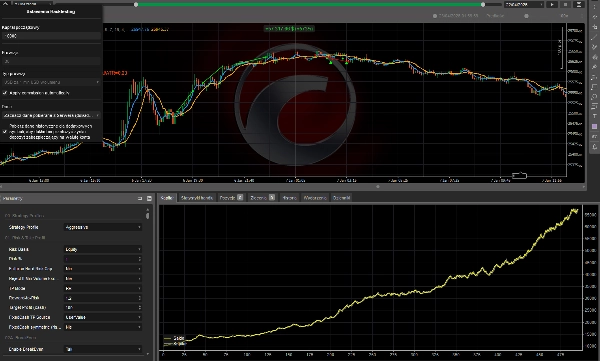The height and width of the screenshot is (361, 600).
Task: Open the spread type dropdown
Action: pyautogui.click(x=51, y=82)
